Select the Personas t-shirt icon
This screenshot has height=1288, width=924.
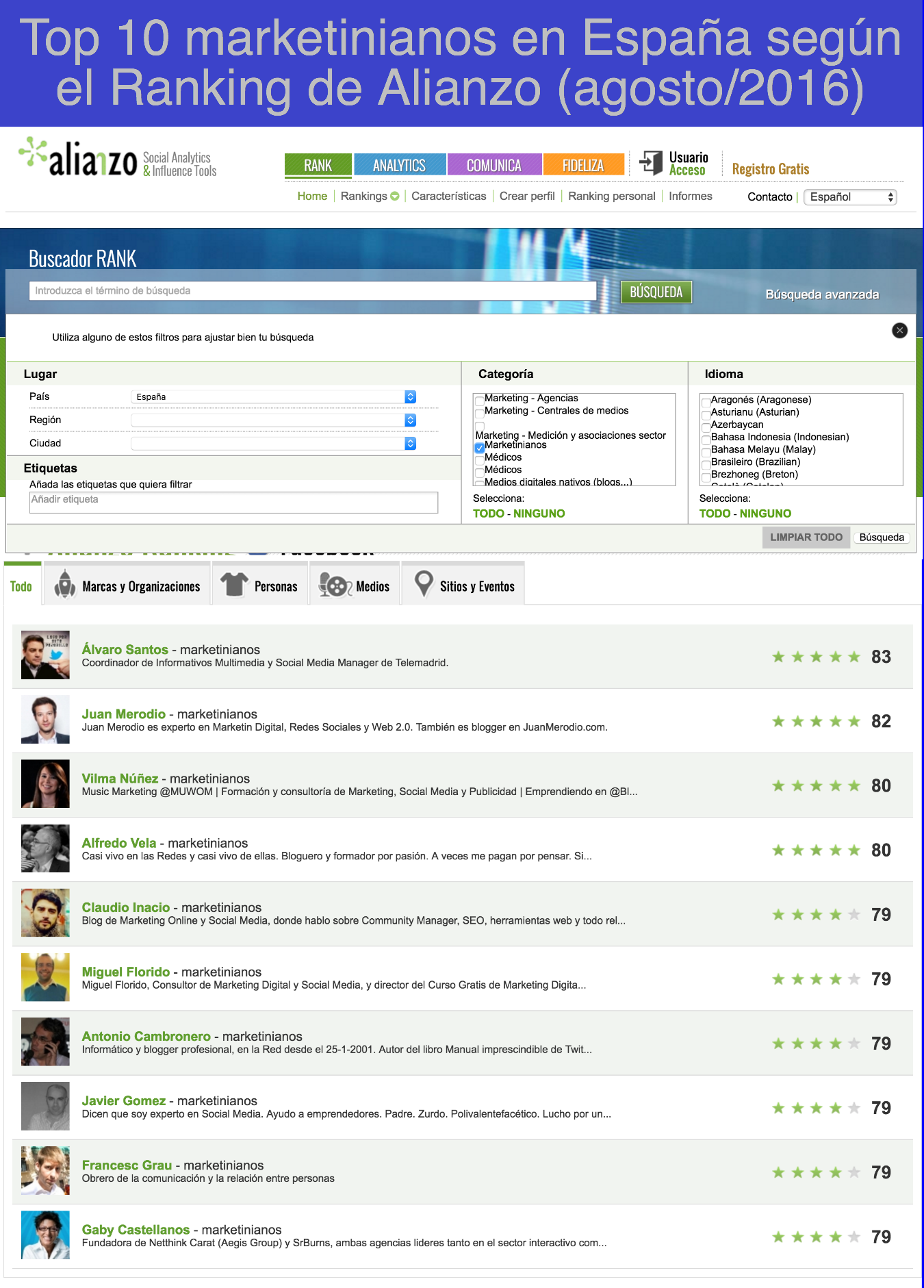click(234, 584)
